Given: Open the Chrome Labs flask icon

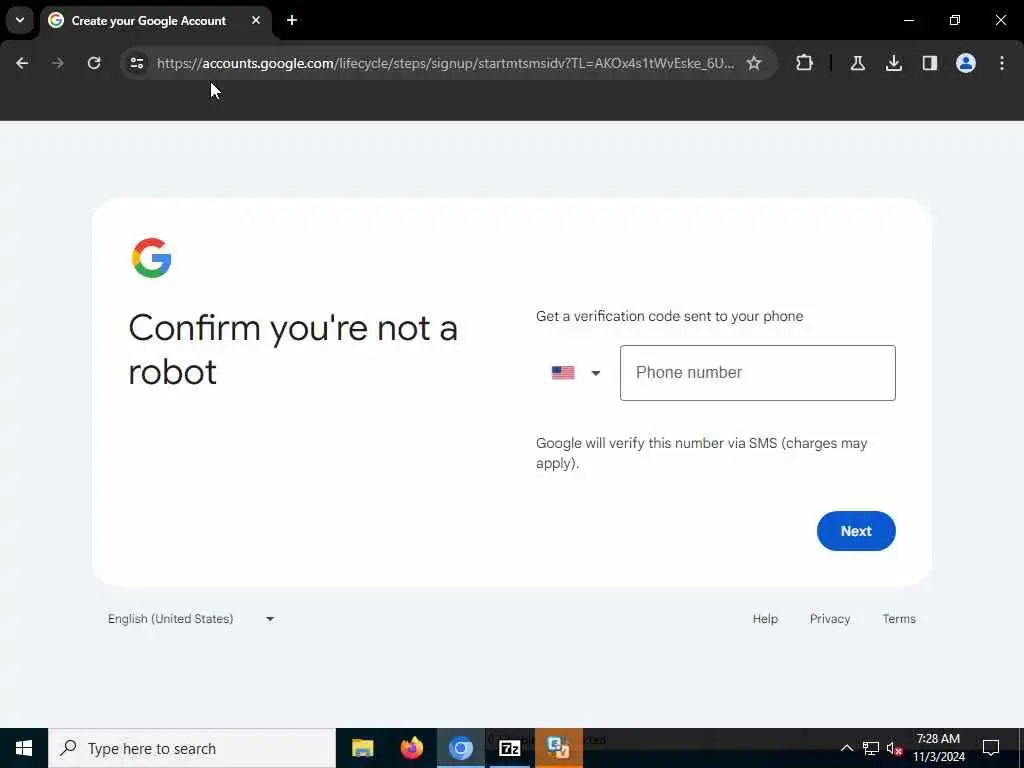Looking at the screenshot, I should [857, 63].
